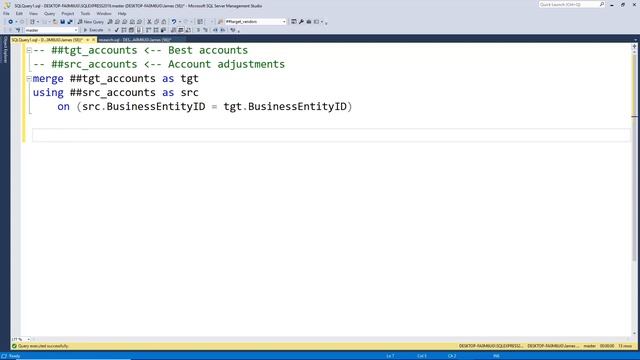Click the Display Estimated Execution Plan icon
Viewport: 640px width, 360px height.
[x=124, y=30]
